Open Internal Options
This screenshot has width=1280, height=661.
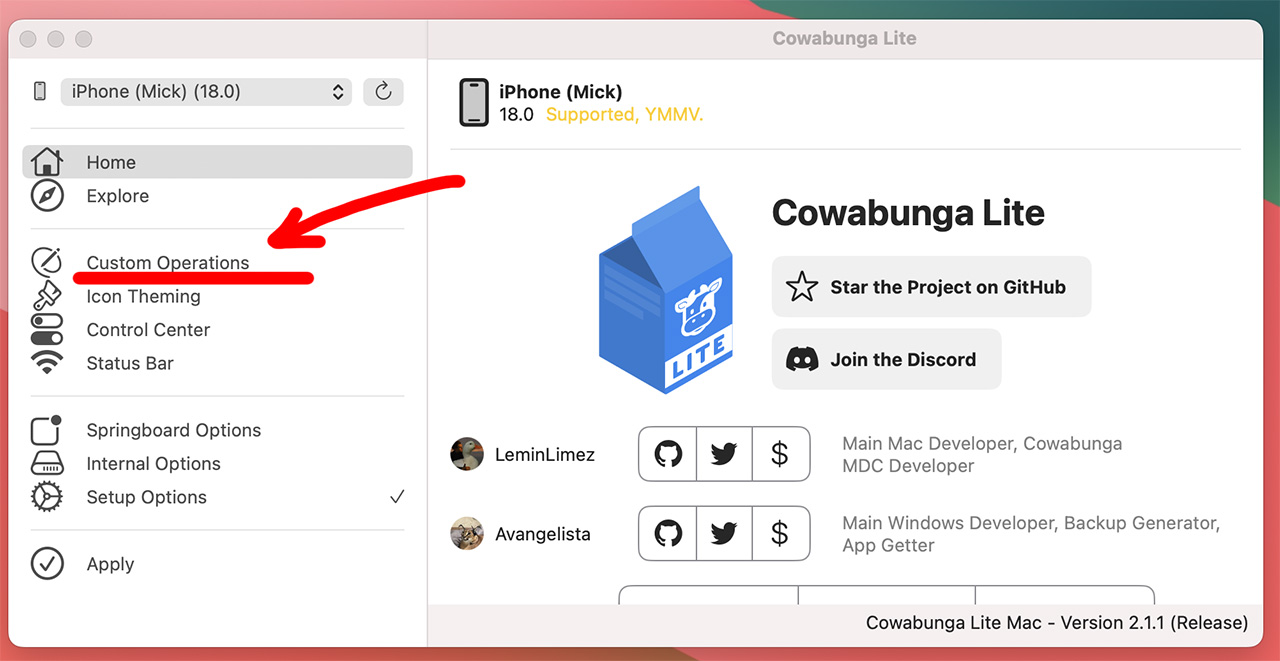pos(153,464)
